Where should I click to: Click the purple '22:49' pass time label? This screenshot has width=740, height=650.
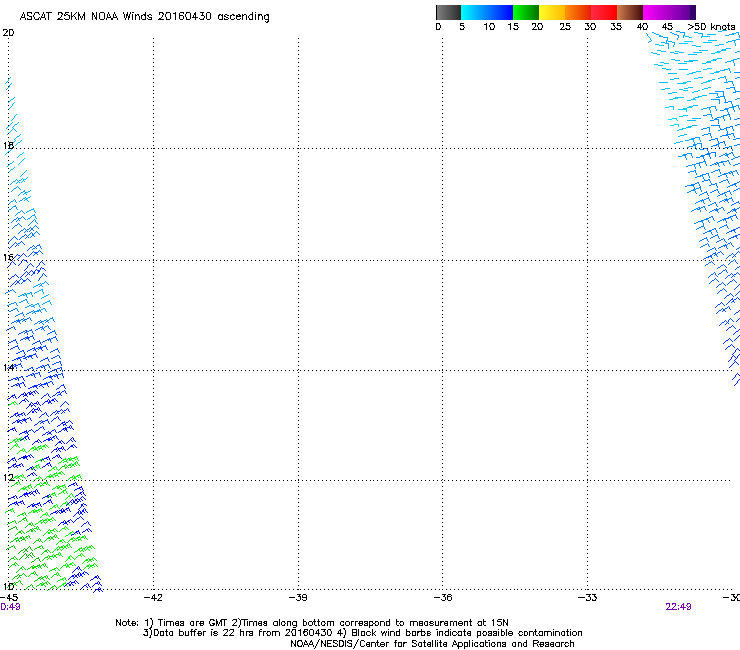pos(678,607)
